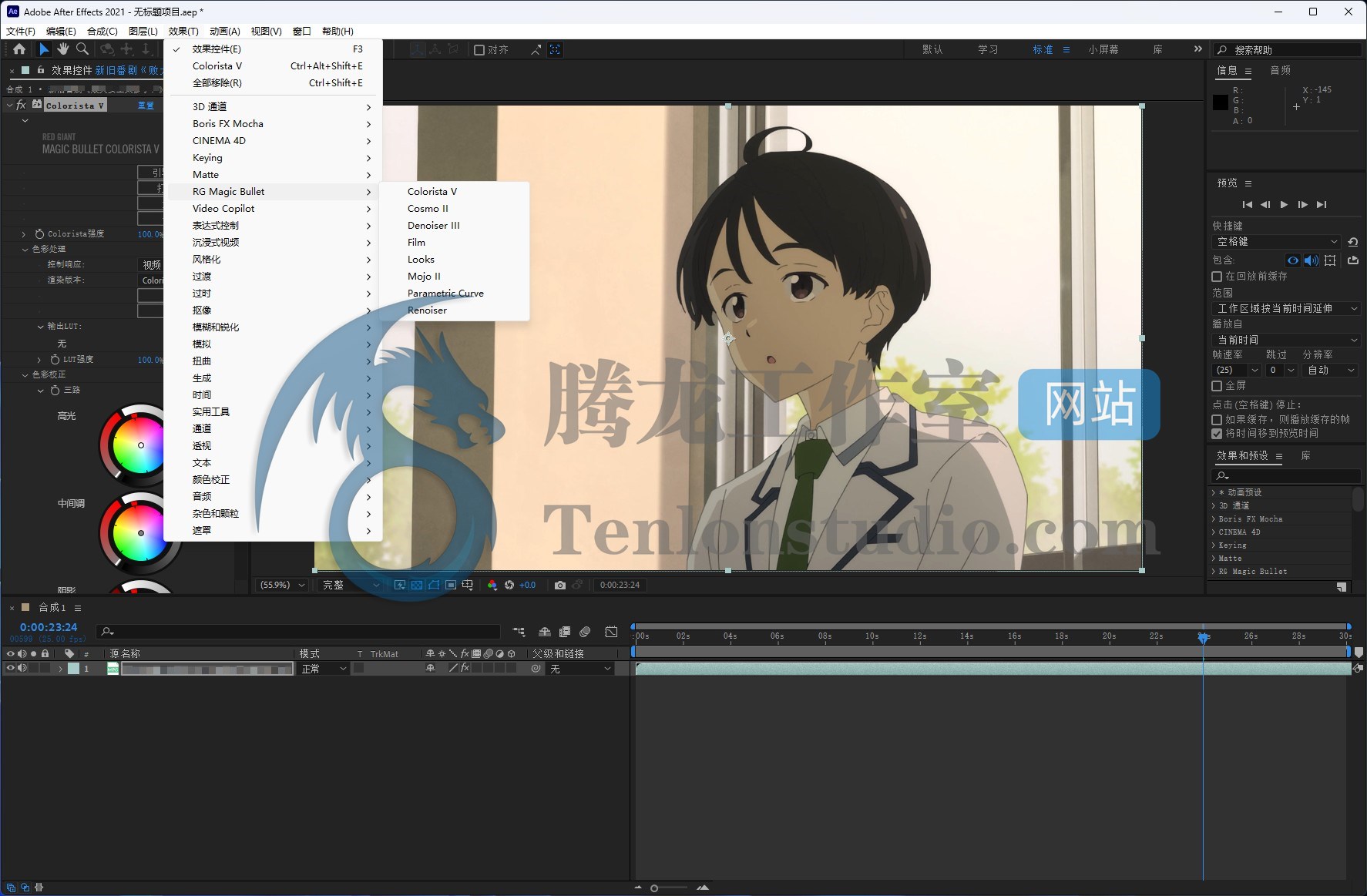Click the export cache icon in Preview panel

click(x=1353, y=260)
